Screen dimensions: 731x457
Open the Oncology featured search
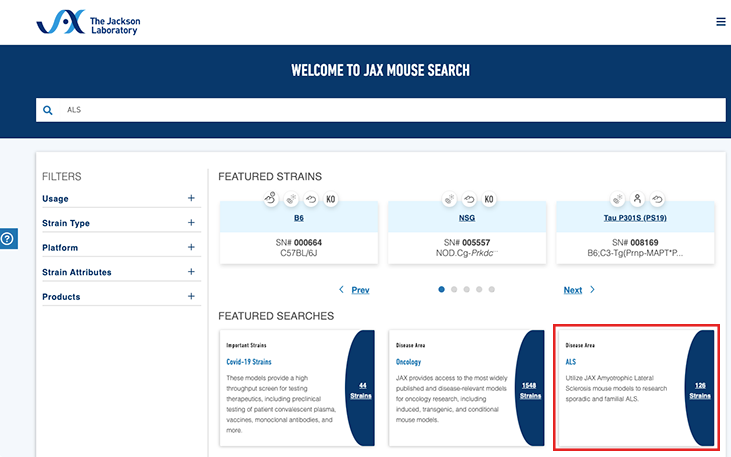408,362
